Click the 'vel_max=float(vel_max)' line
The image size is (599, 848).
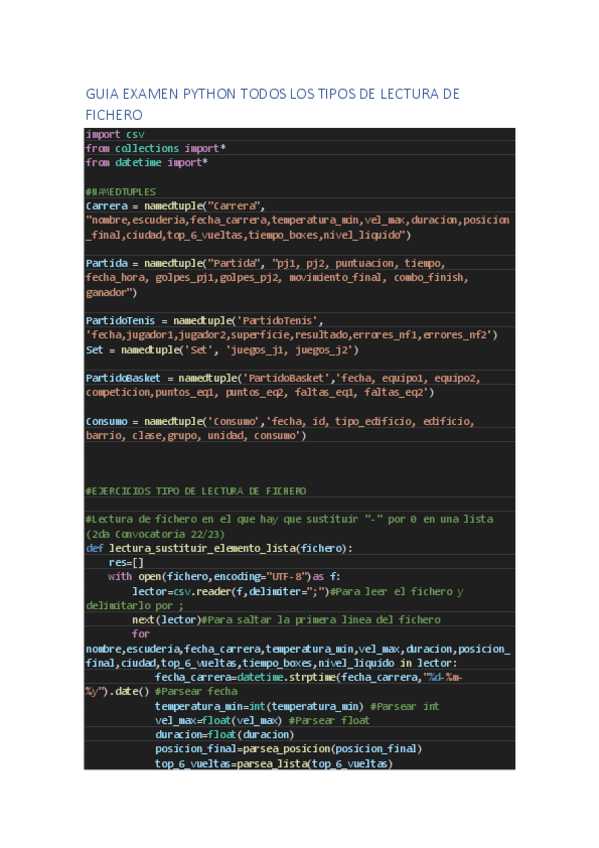pos(262,720)
